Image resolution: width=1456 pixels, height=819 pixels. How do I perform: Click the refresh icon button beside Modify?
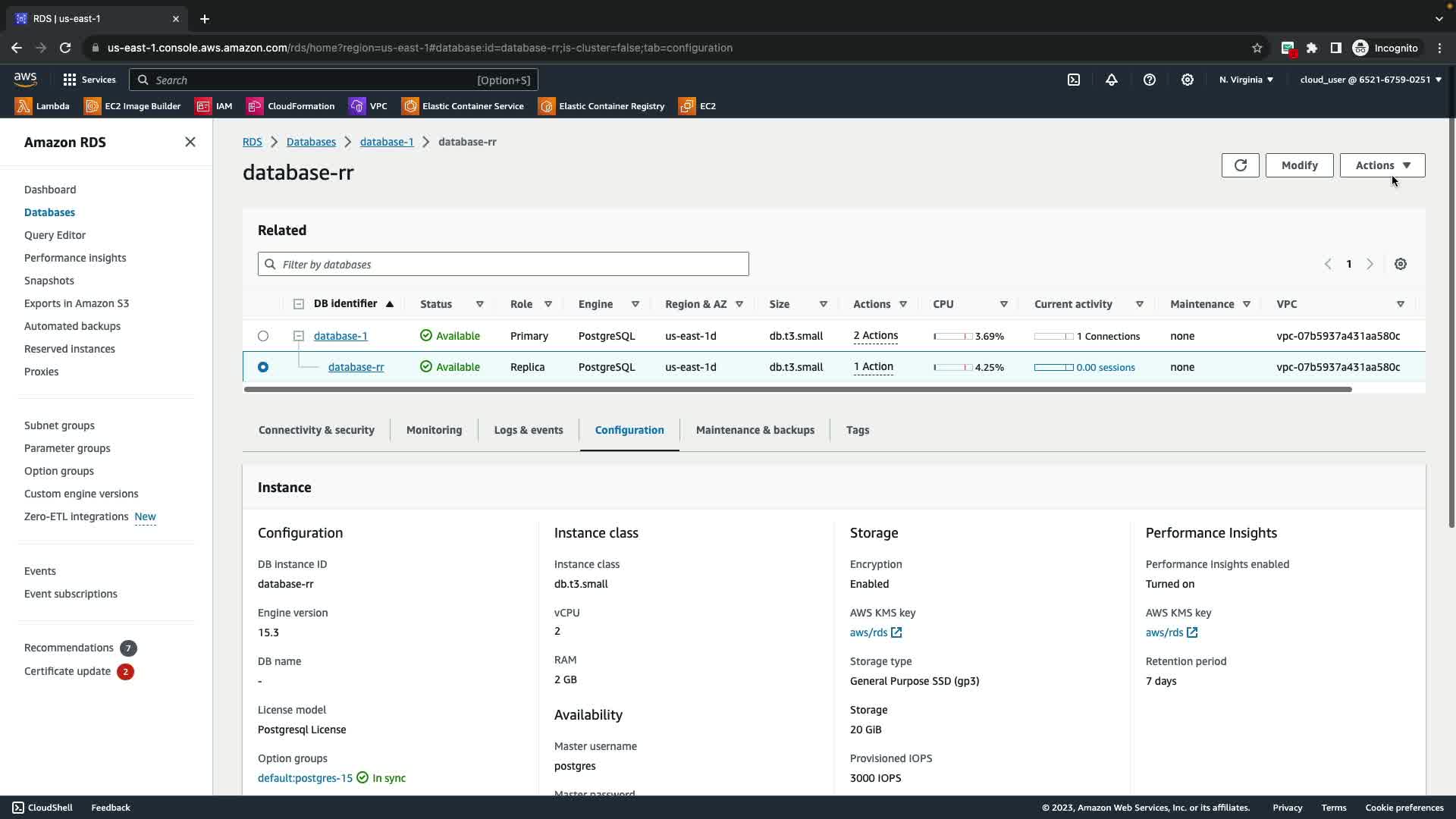pyautogui.click(x=1240, y=165)
